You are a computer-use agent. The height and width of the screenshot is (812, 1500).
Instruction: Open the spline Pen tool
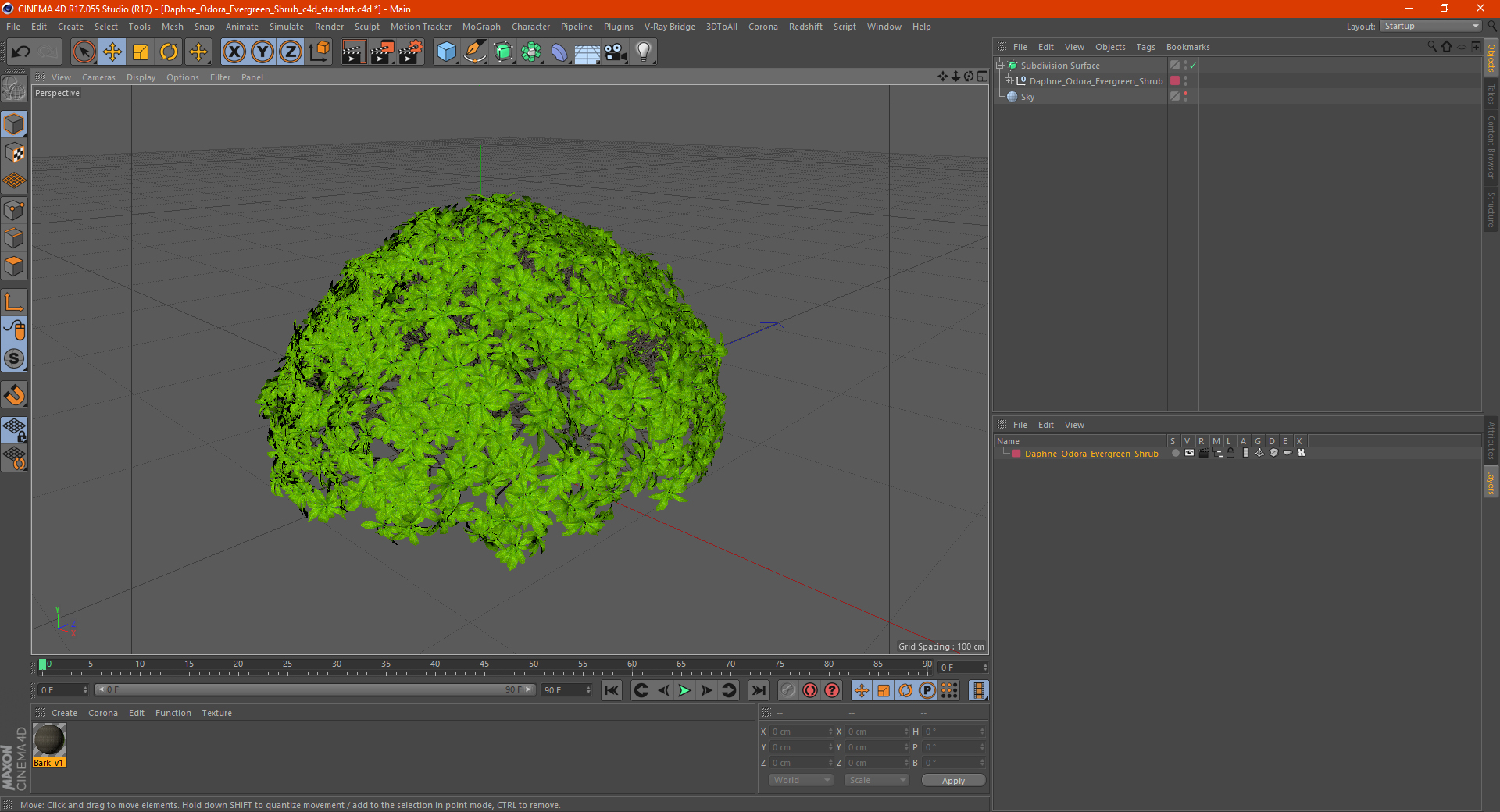click(475, 52)
